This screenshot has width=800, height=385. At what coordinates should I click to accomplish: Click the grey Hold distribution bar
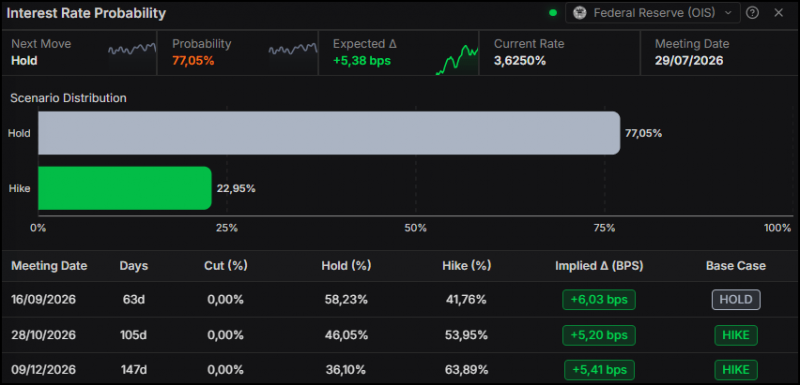pos(329,133)
